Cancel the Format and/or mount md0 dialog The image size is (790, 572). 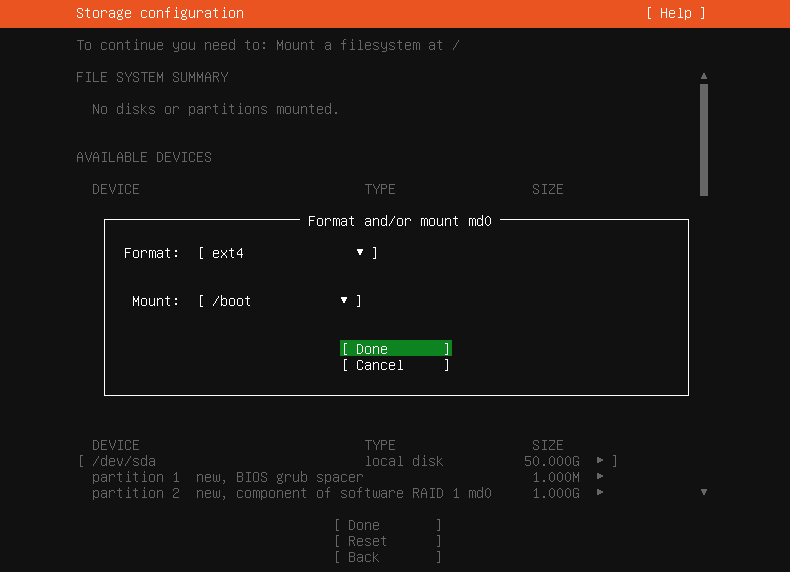(396, 365)
